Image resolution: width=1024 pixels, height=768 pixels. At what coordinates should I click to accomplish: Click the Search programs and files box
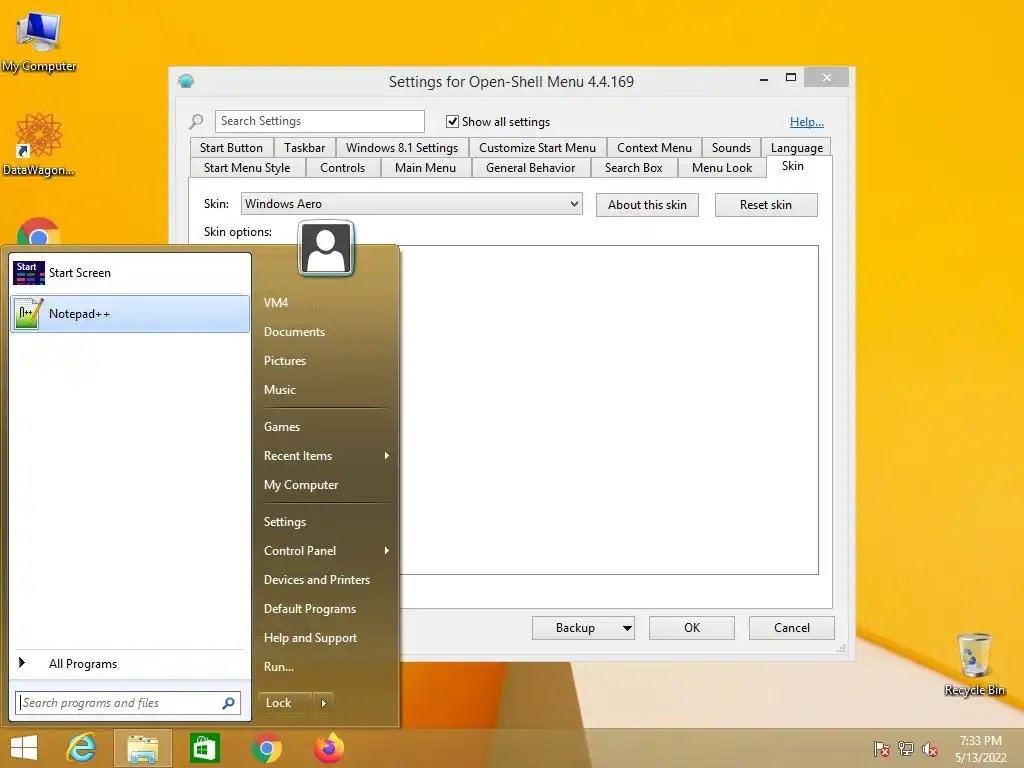pyautogui.click(x=128, y=703)
